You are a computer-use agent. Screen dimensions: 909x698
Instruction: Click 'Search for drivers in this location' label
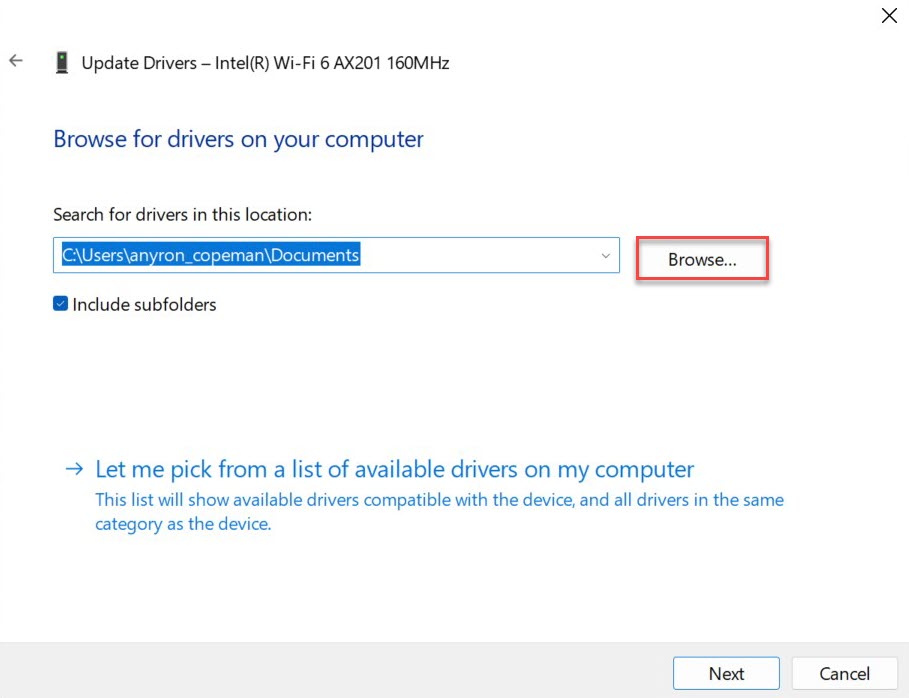point(183,215)
